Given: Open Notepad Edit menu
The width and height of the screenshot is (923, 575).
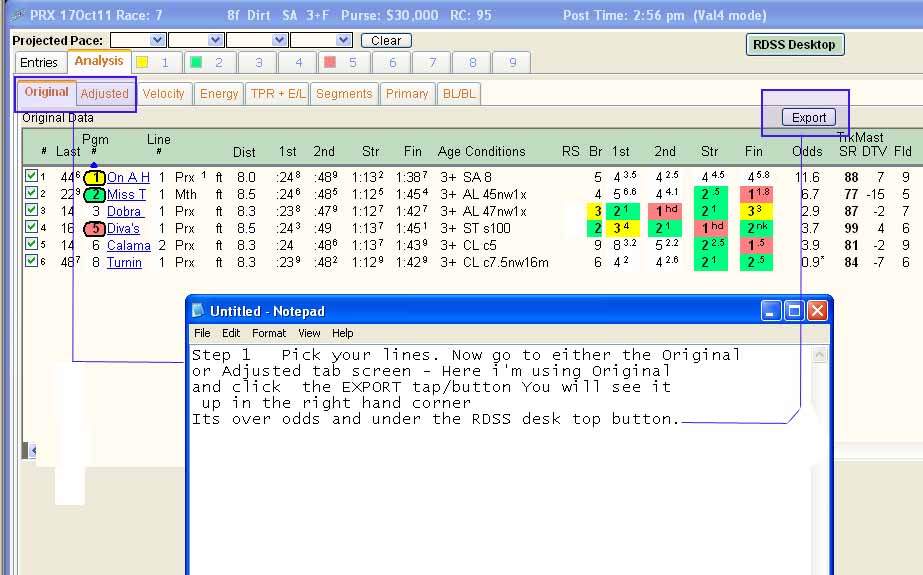Looking at the screenshot, I should tap(231, 333).
